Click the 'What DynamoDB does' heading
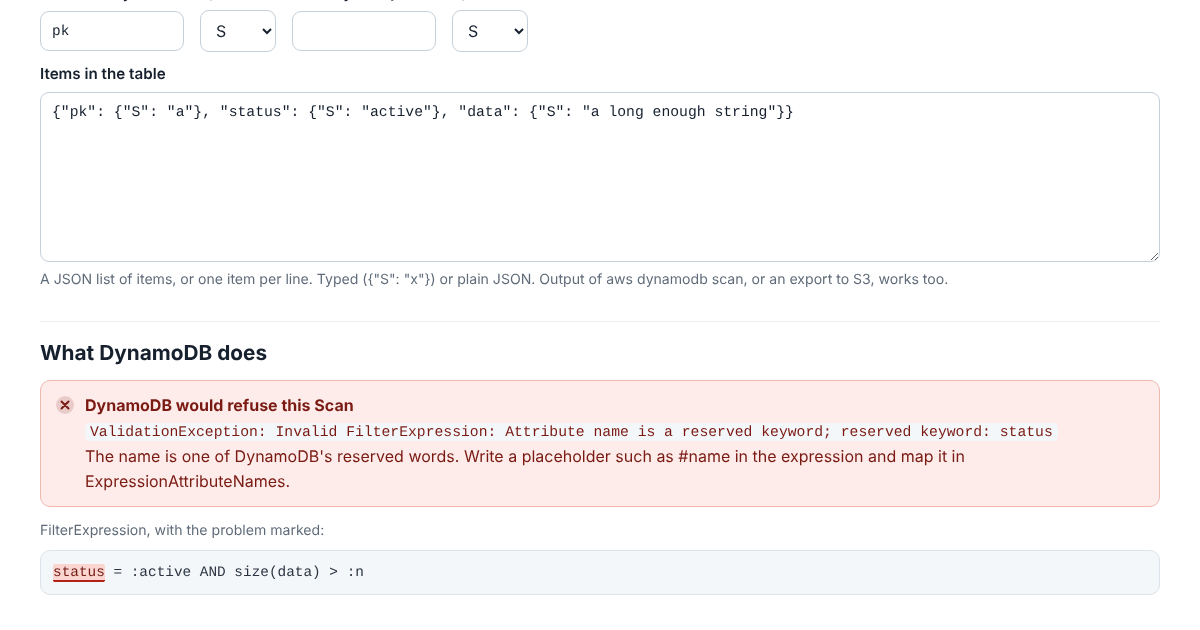The height and width of the screenshot is (630, 1200). click(x=153, y=353)
